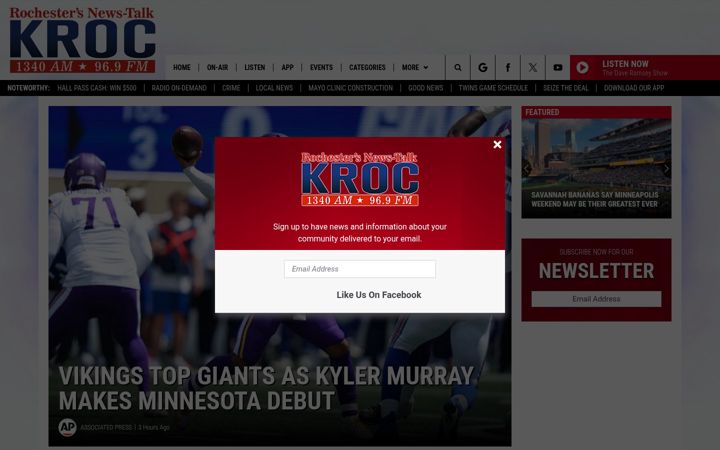Viewport: 720px width, 450px height.
Task: Open Download Our App link
Action: (634, 88)
